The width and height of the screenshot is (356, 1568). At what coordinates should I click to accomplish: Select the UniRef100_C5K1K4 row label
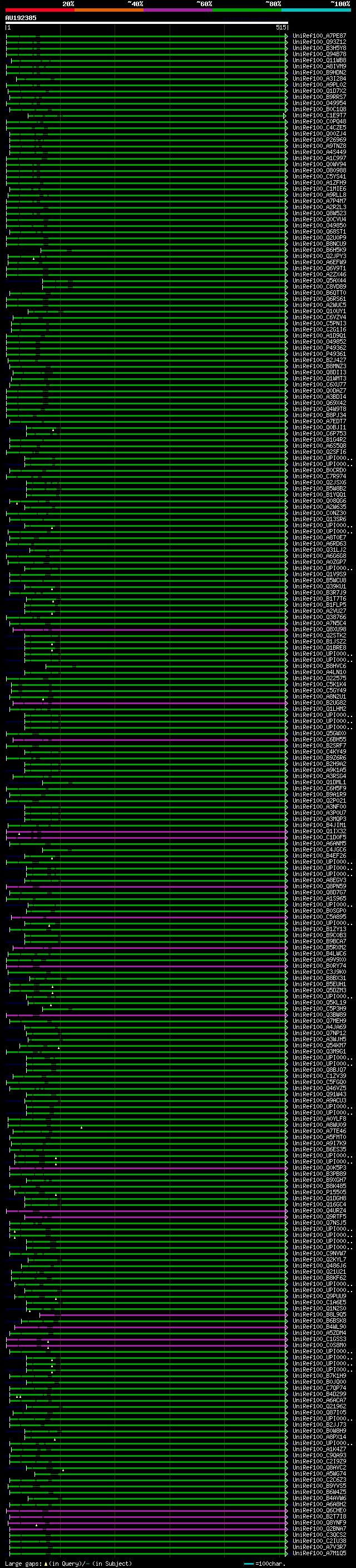(319, 685)
